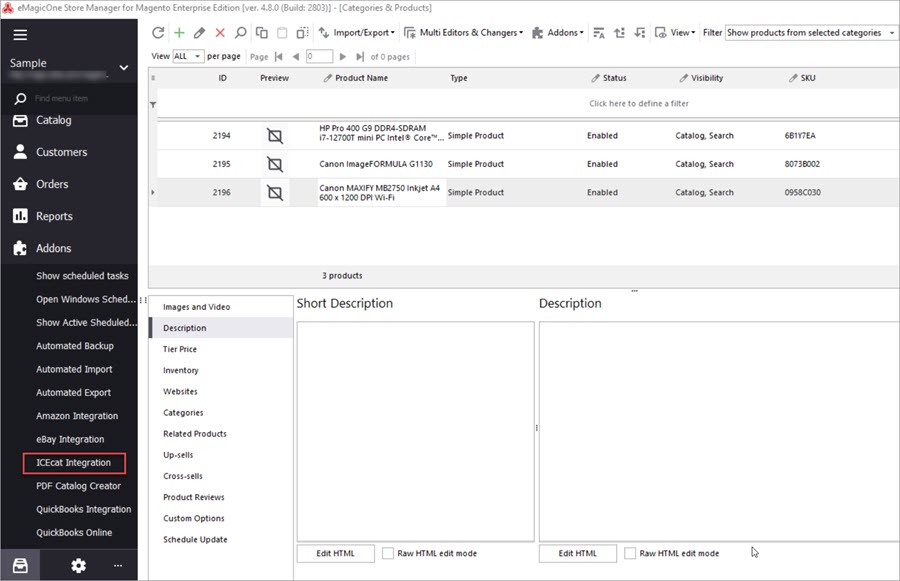Open the Filter products dropdown

click(811, 33)
